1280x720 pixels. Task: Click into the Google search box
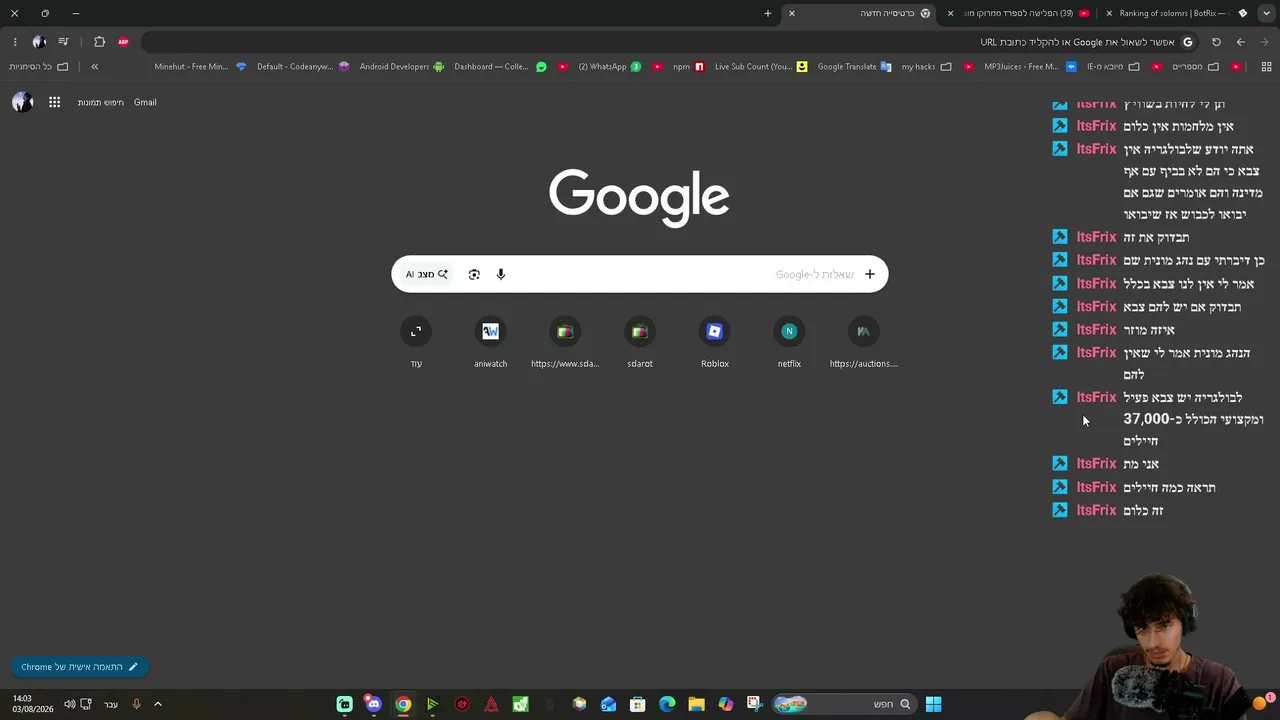(640, 274)
